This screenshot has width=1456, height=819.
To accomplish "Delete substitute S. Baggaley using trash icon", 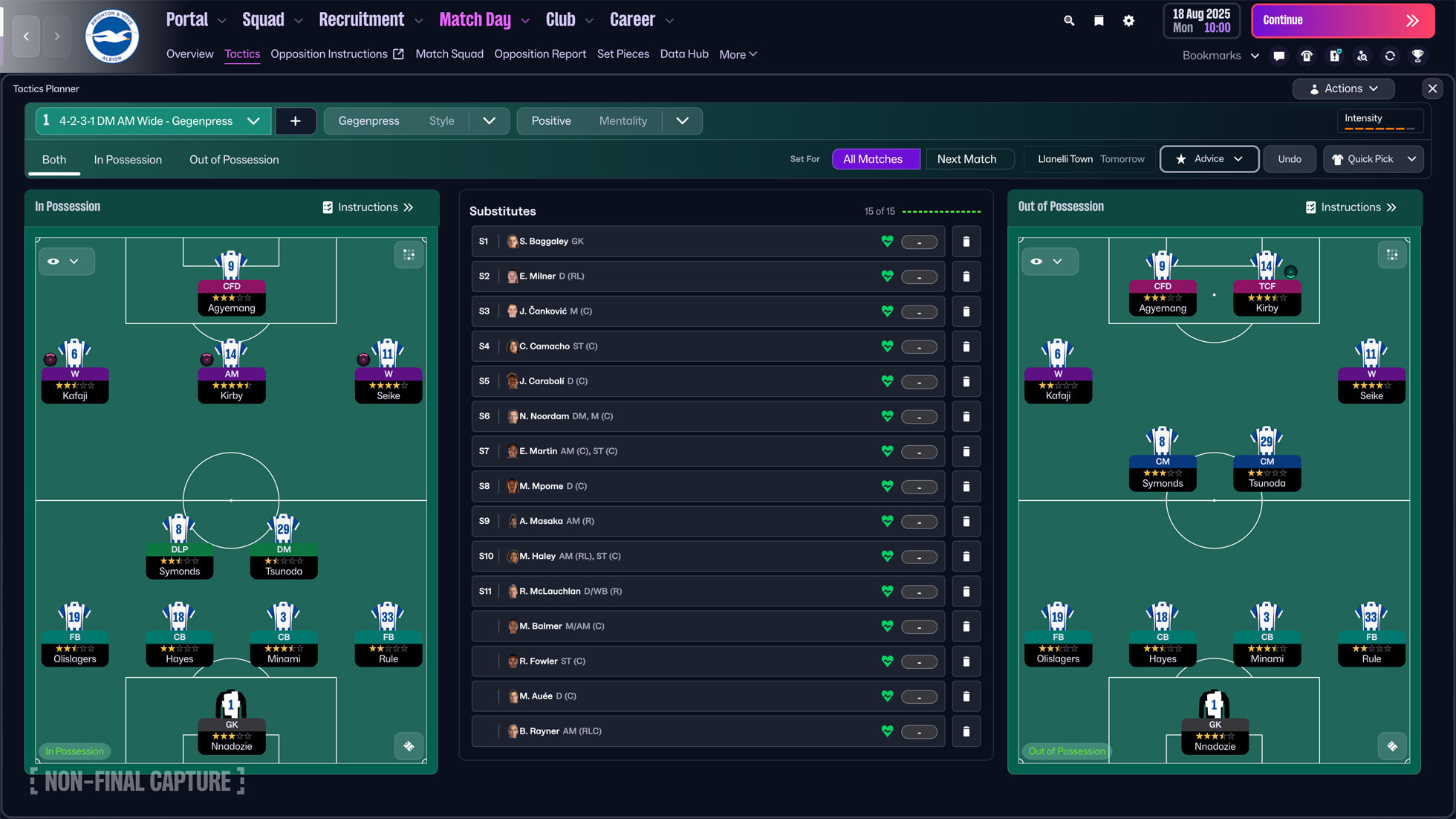I will point(966,242).
